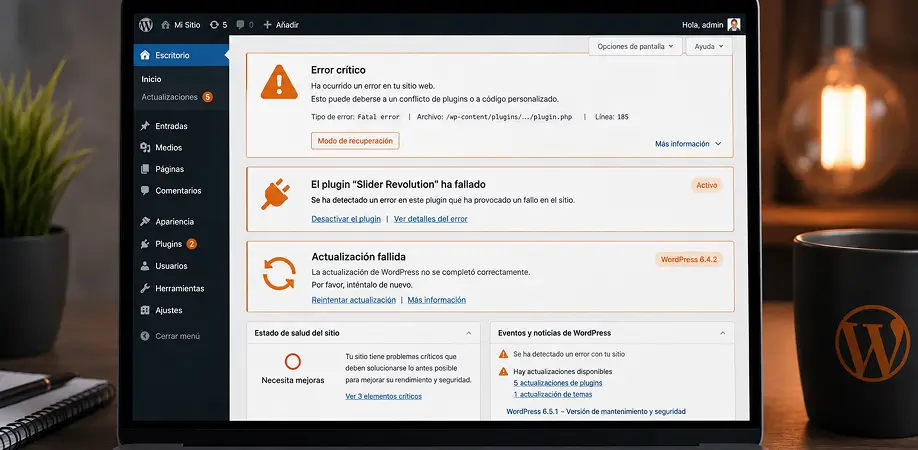Screen dimensions: 918x450
Task: Open Más información link under Actualización fallida
Action: coord(437,300)
